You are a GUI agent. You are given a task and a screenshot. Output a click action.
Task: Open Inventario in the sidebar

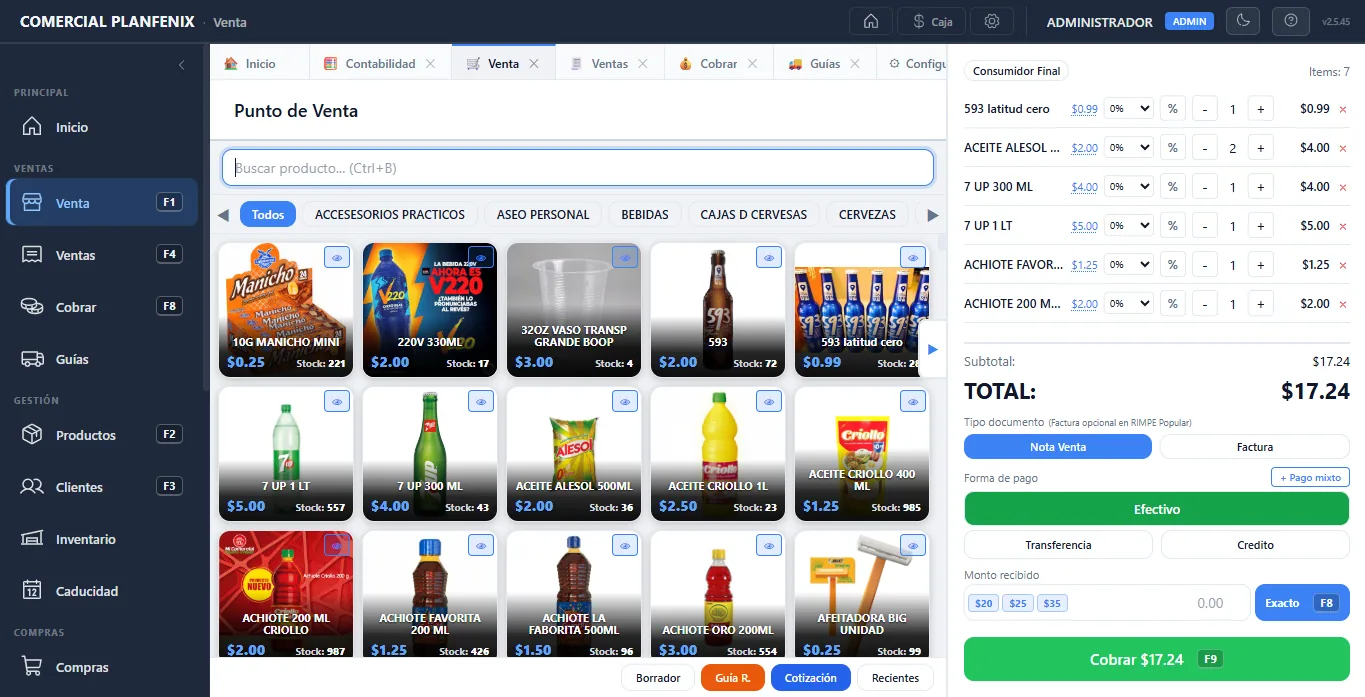point(104,539)
